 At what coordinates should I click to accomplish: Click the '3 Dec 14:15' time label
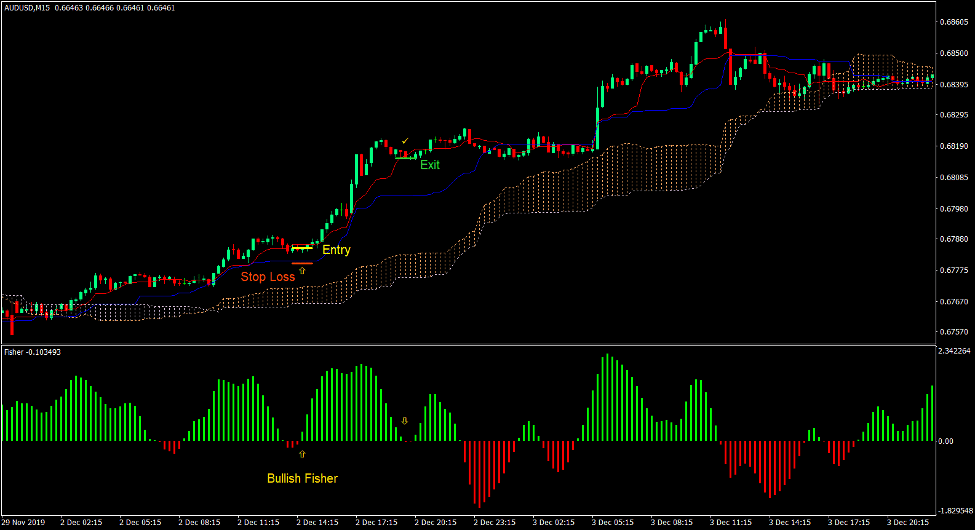tap(789, 522)
